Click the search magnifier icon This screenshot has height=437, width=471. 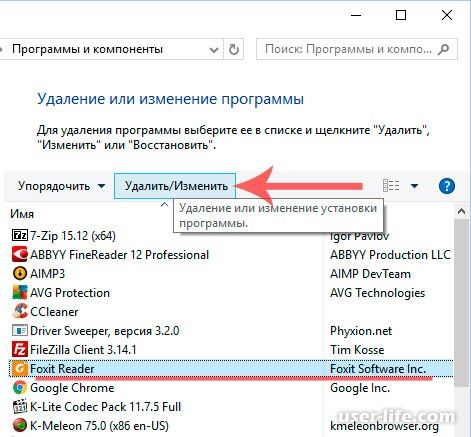point(443,49)
